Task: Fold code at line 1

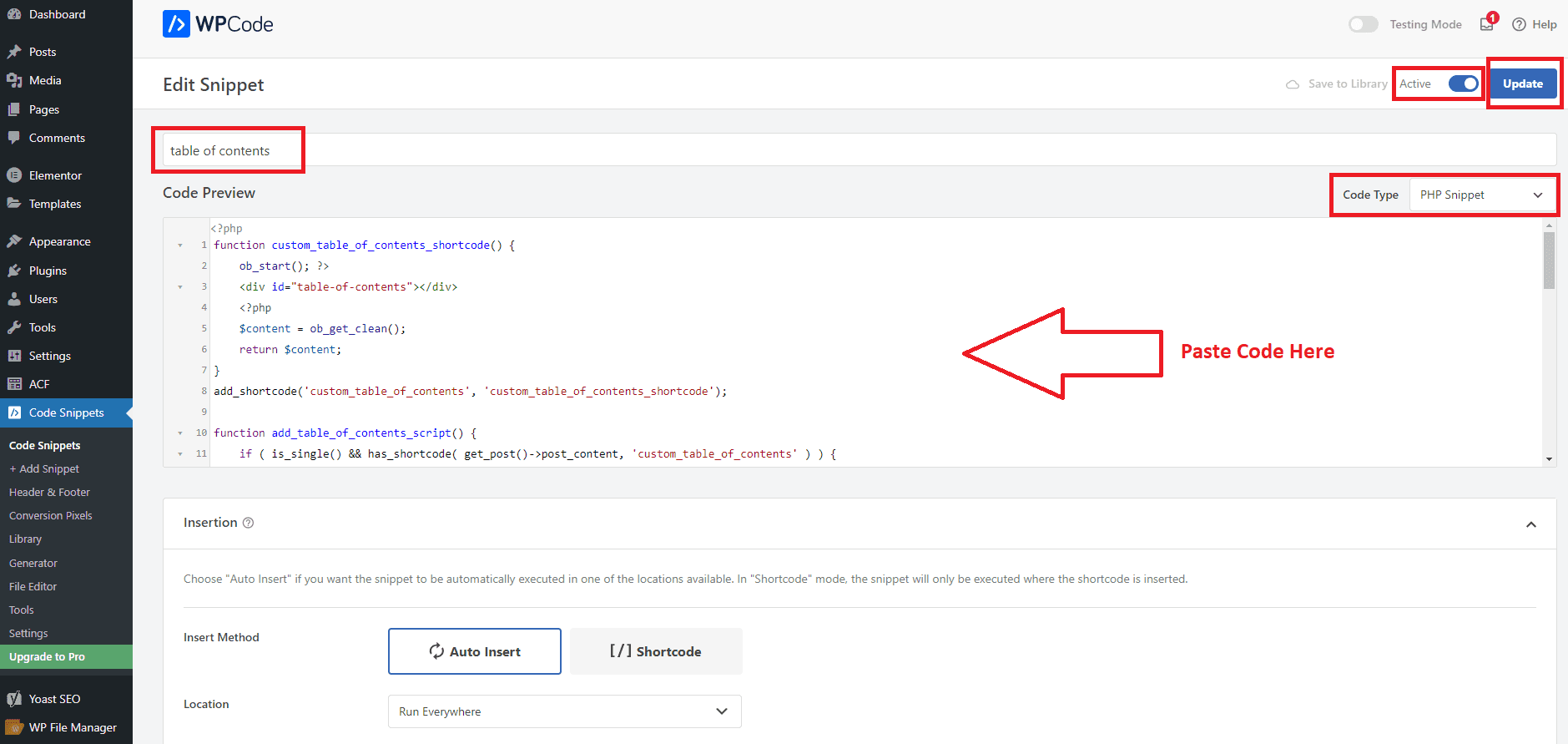Action: [x=180, y=245]
